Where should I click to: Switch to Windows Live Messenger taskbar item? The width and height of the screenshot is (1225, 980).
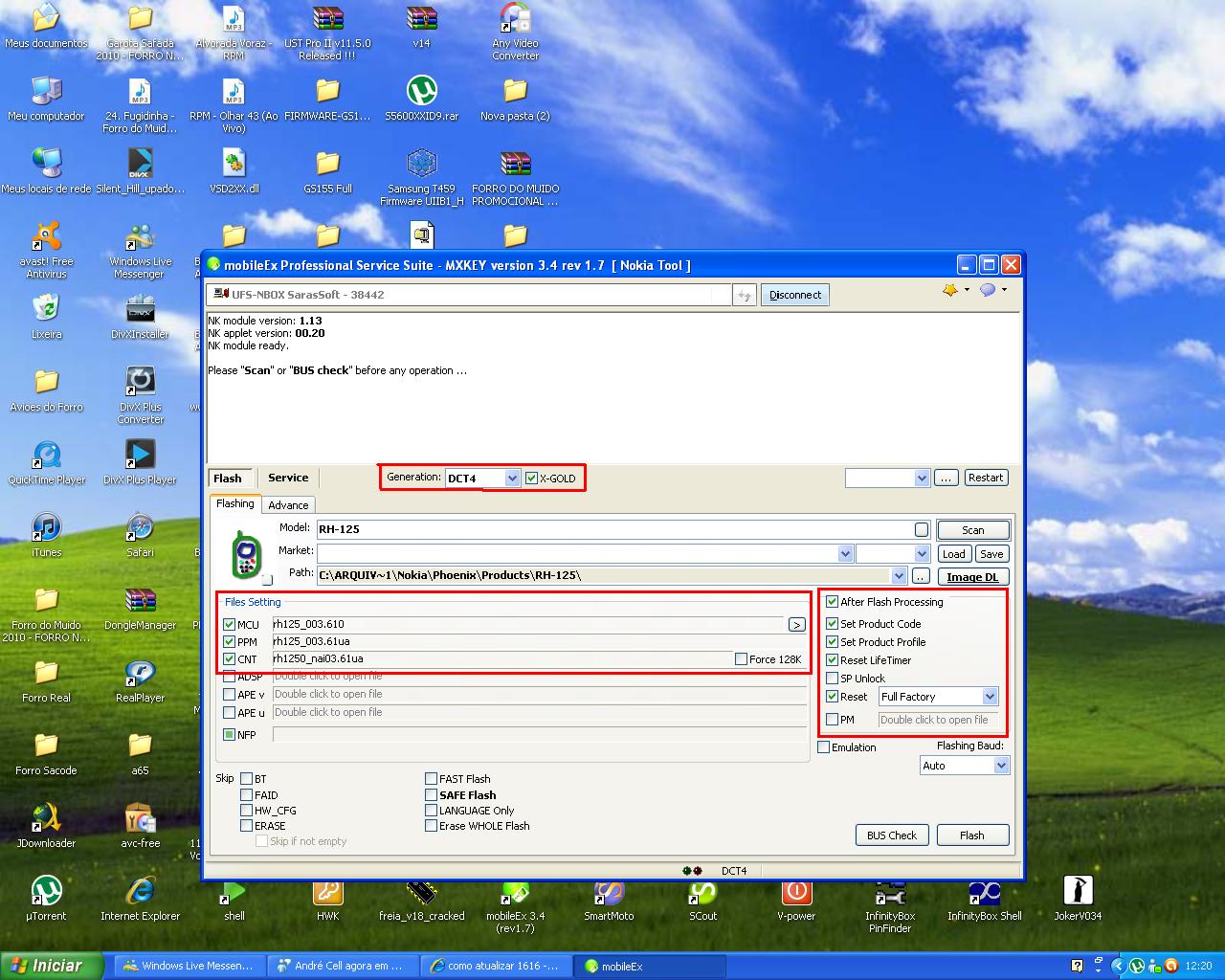coord(189,966)
